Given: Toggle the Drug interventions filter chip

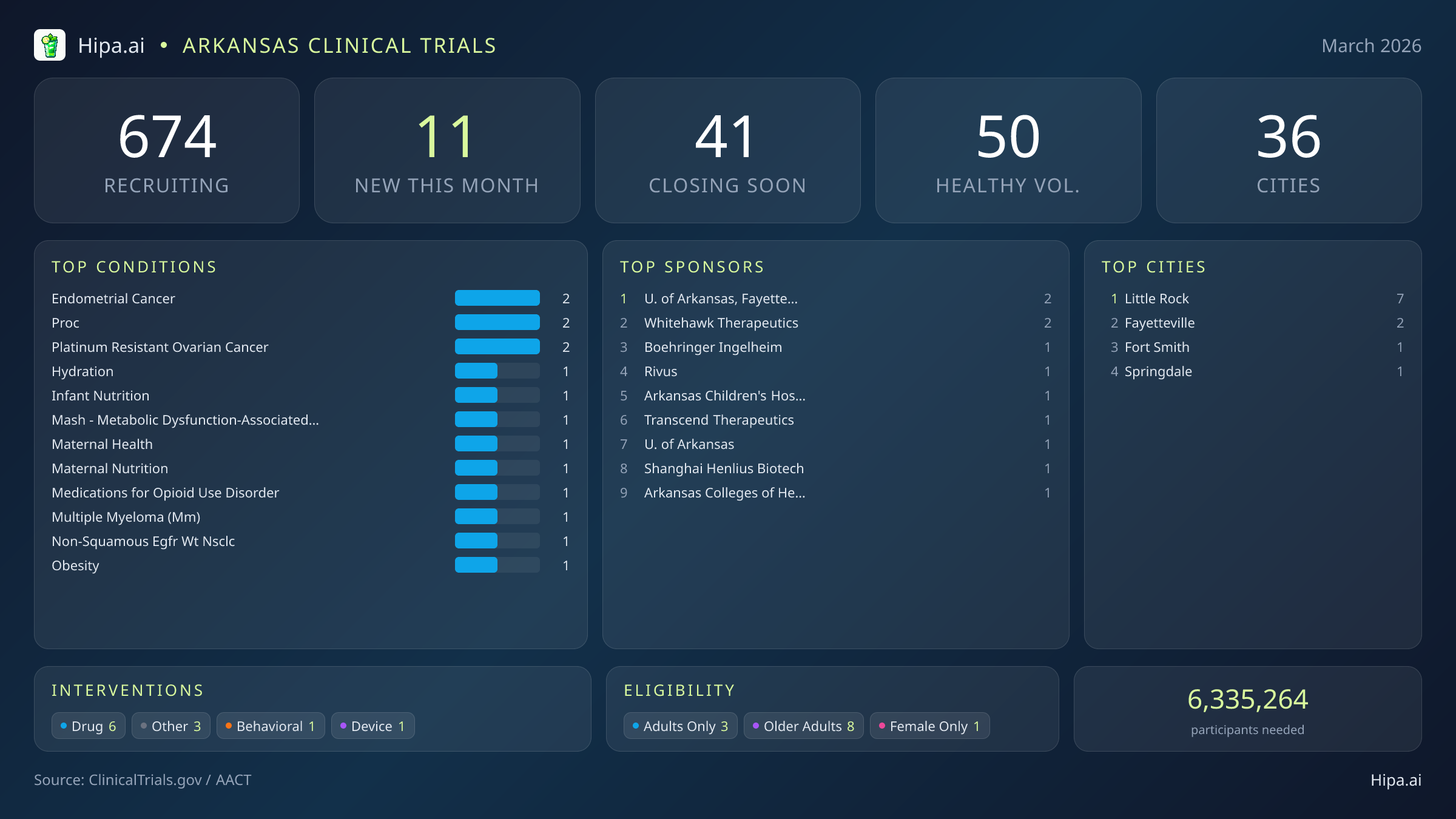Looking at the screenshot, I should (88, 726).
